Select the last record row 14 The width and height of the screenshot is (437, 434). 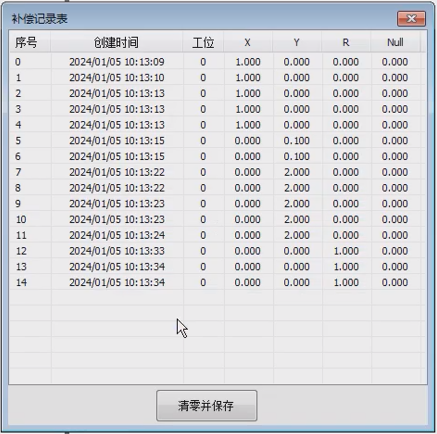(217, 283)
